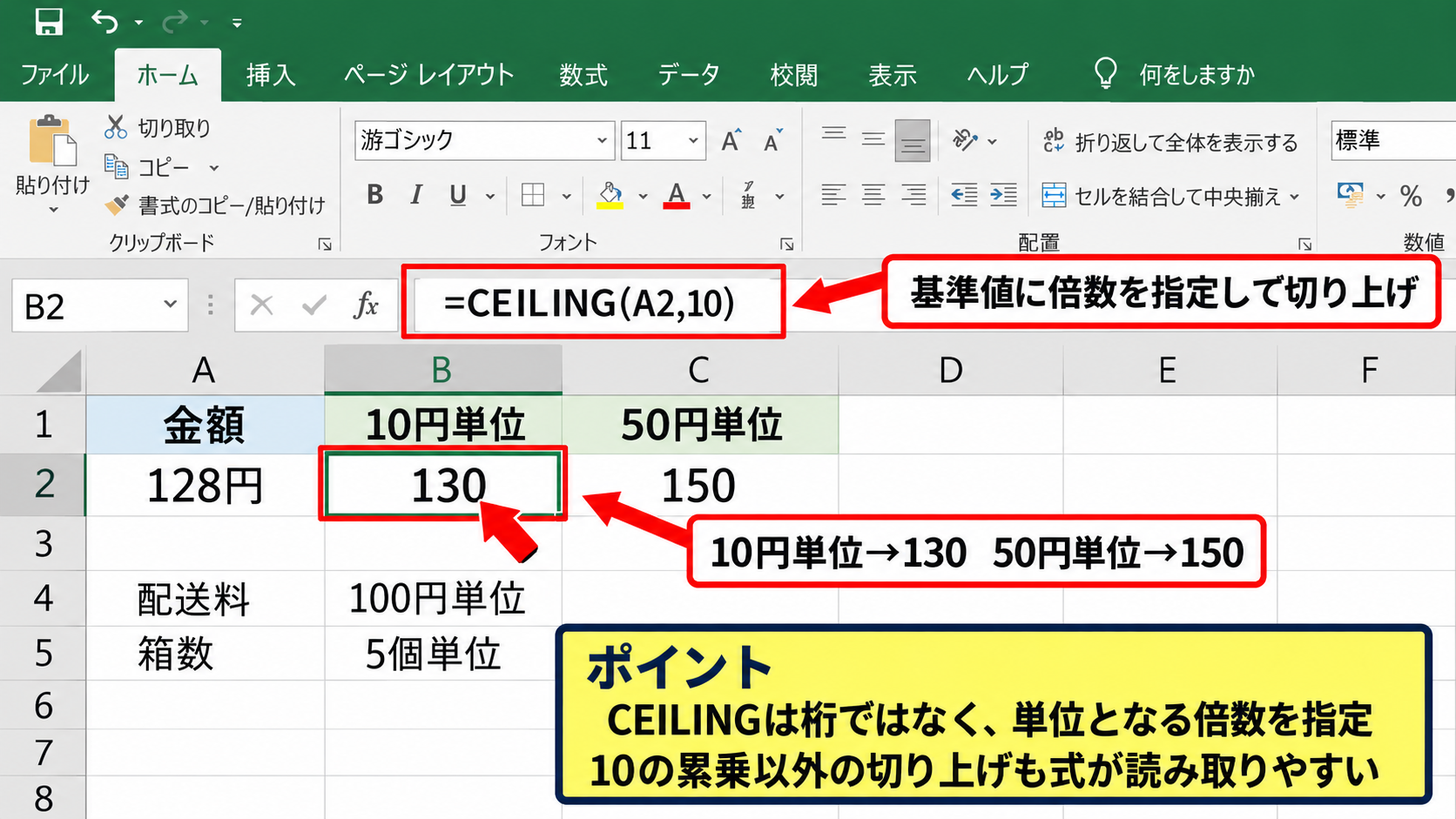Open the font color dropdown arrow
Screen dimensions: 1456x819
click(706, 196)
